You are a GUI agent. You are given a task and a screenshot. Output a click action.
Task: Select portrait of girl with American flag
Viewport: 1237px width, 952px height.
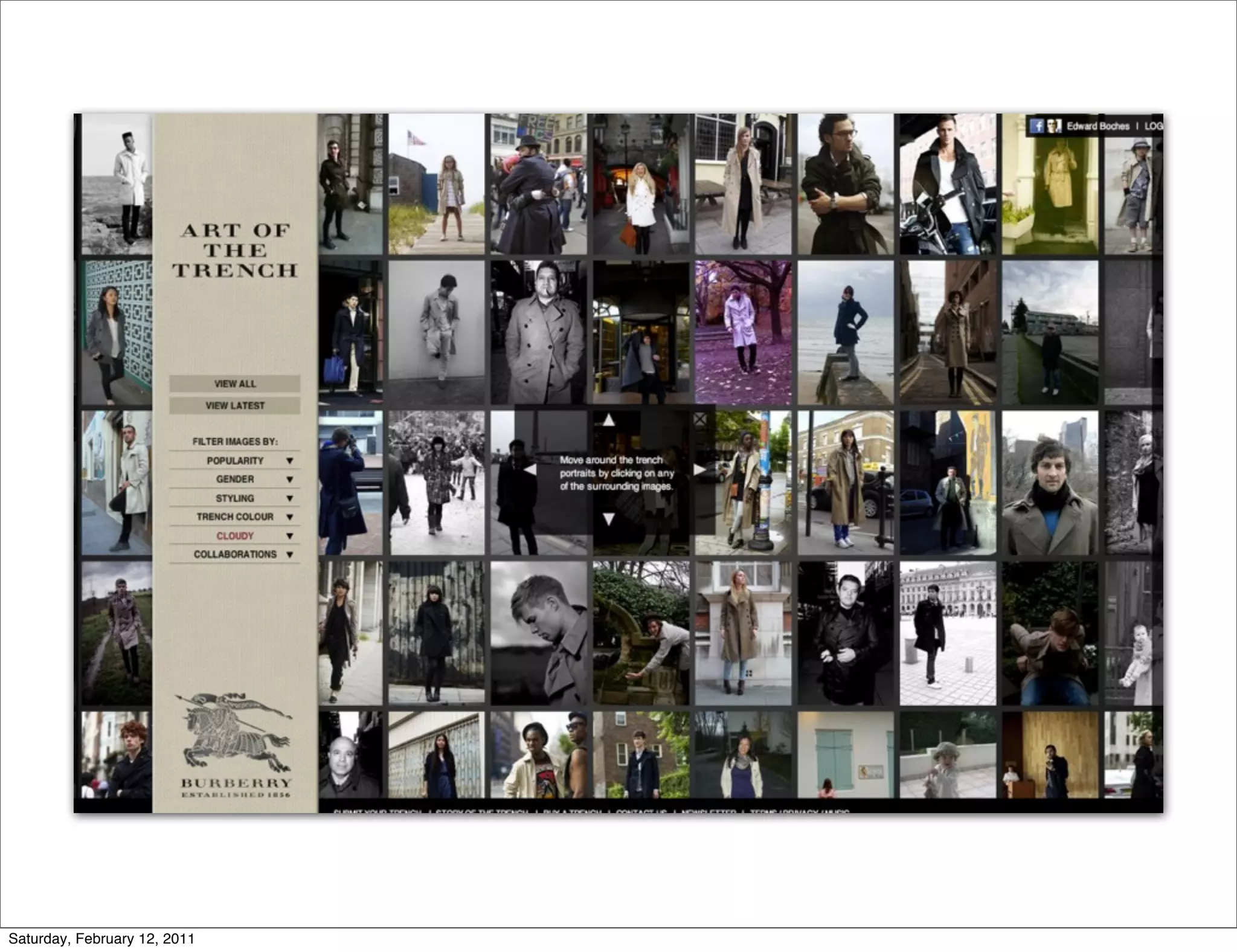[436, 184]
